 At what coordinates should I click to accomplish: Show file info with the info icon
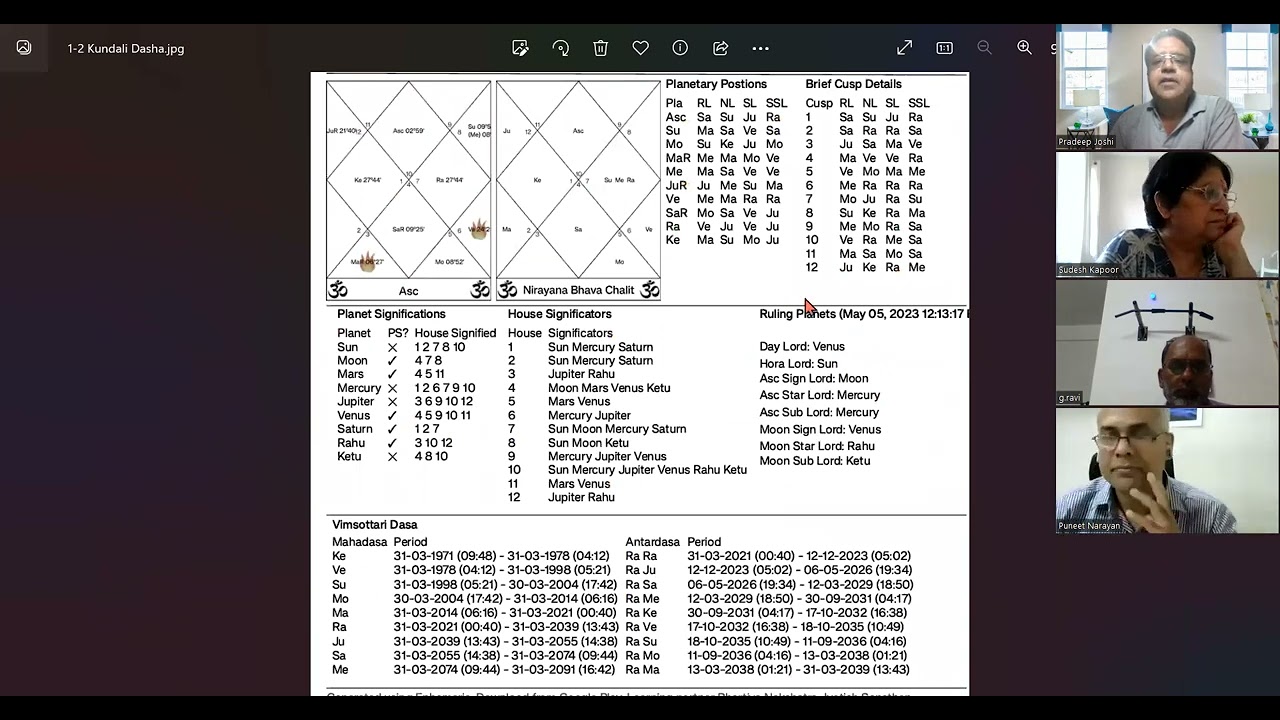pos(680,48)
